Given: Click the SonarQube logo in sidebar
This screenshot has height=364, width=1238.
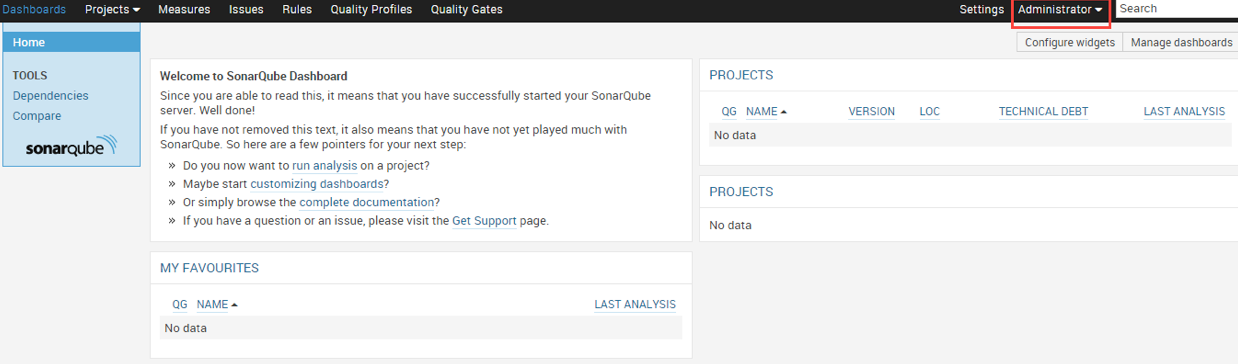Looking at the screenshot, I should [71, 146].
